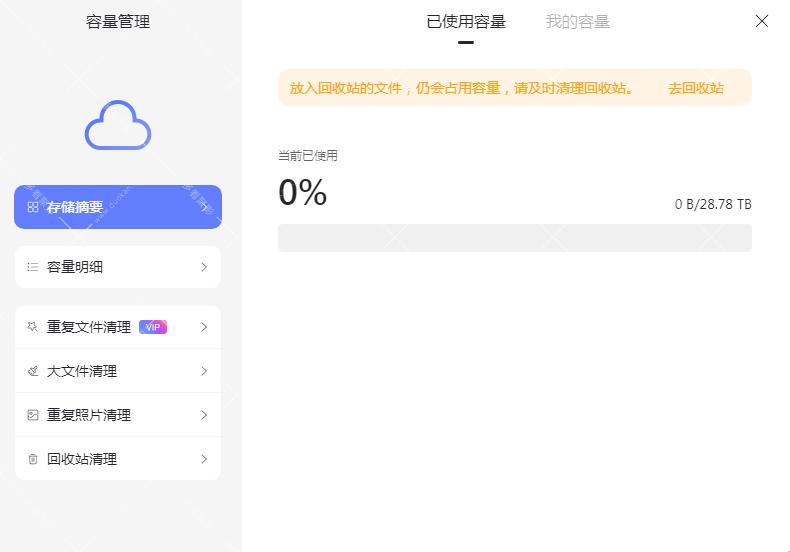Click the gray storage usage progress bar
This screenshot has height=552, width=790.
click(x=515, y=238)
